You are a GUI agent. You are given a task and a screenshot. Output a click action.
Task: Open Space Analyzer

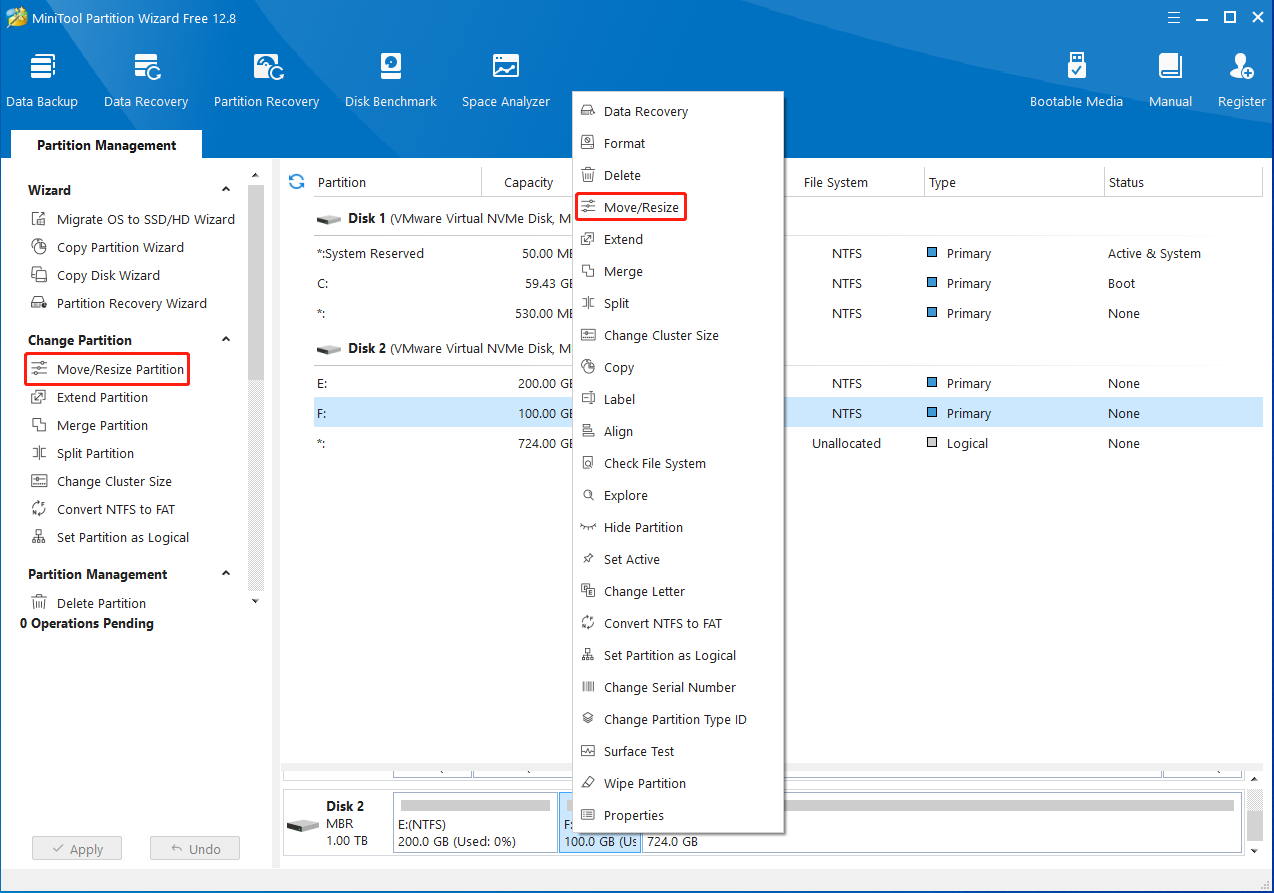[506, 80]
